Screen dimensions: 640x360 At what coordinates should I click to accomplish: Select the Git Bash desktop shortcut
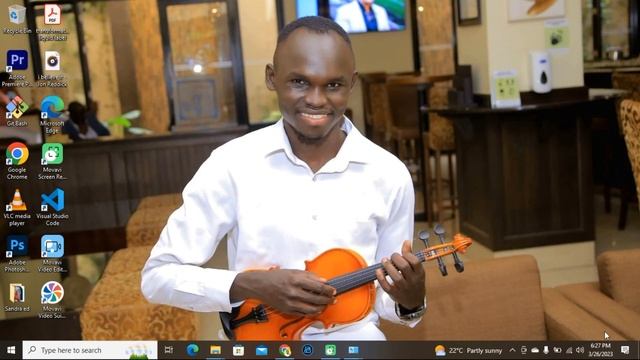click(17, 111)
